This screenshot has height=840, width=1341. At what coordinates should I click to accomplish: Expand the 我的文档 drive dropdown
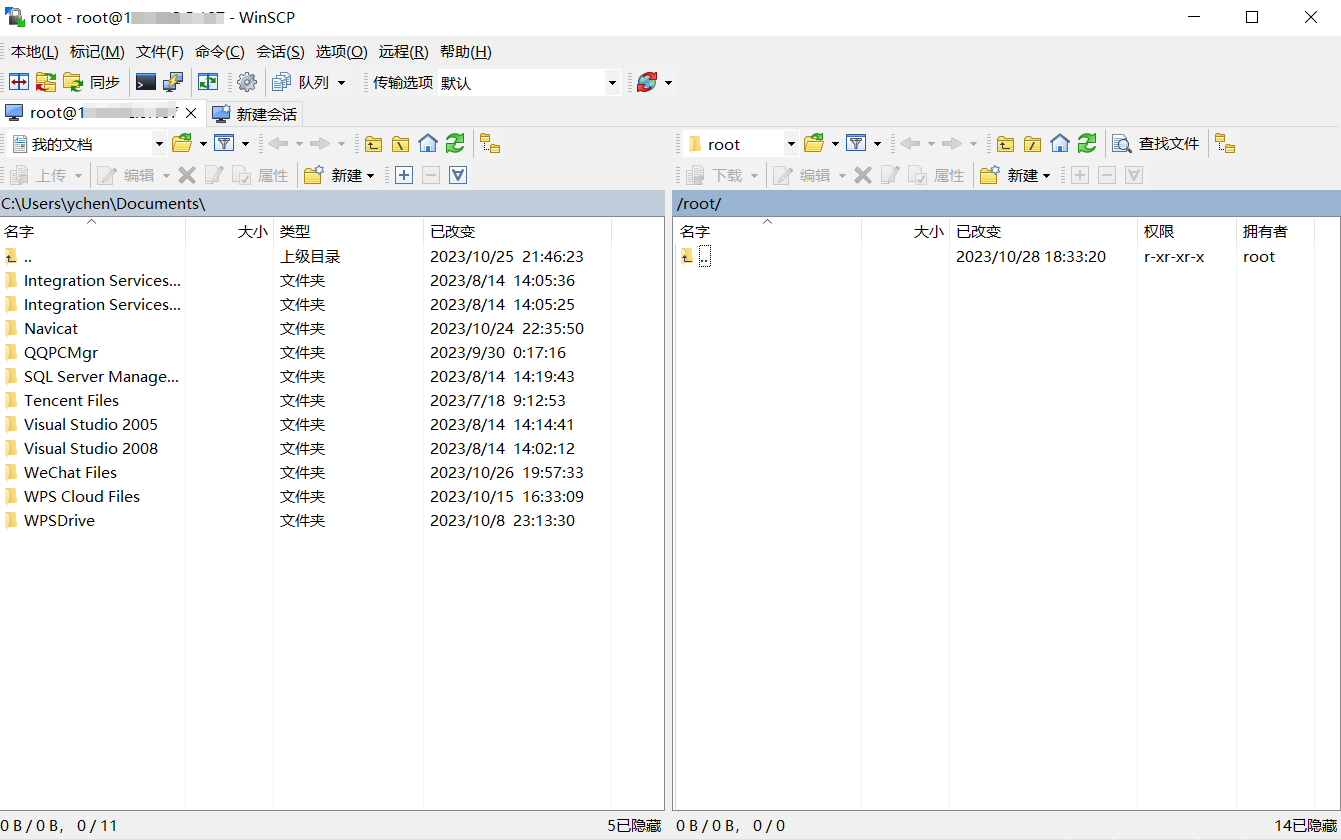click(x=159, y=144)
